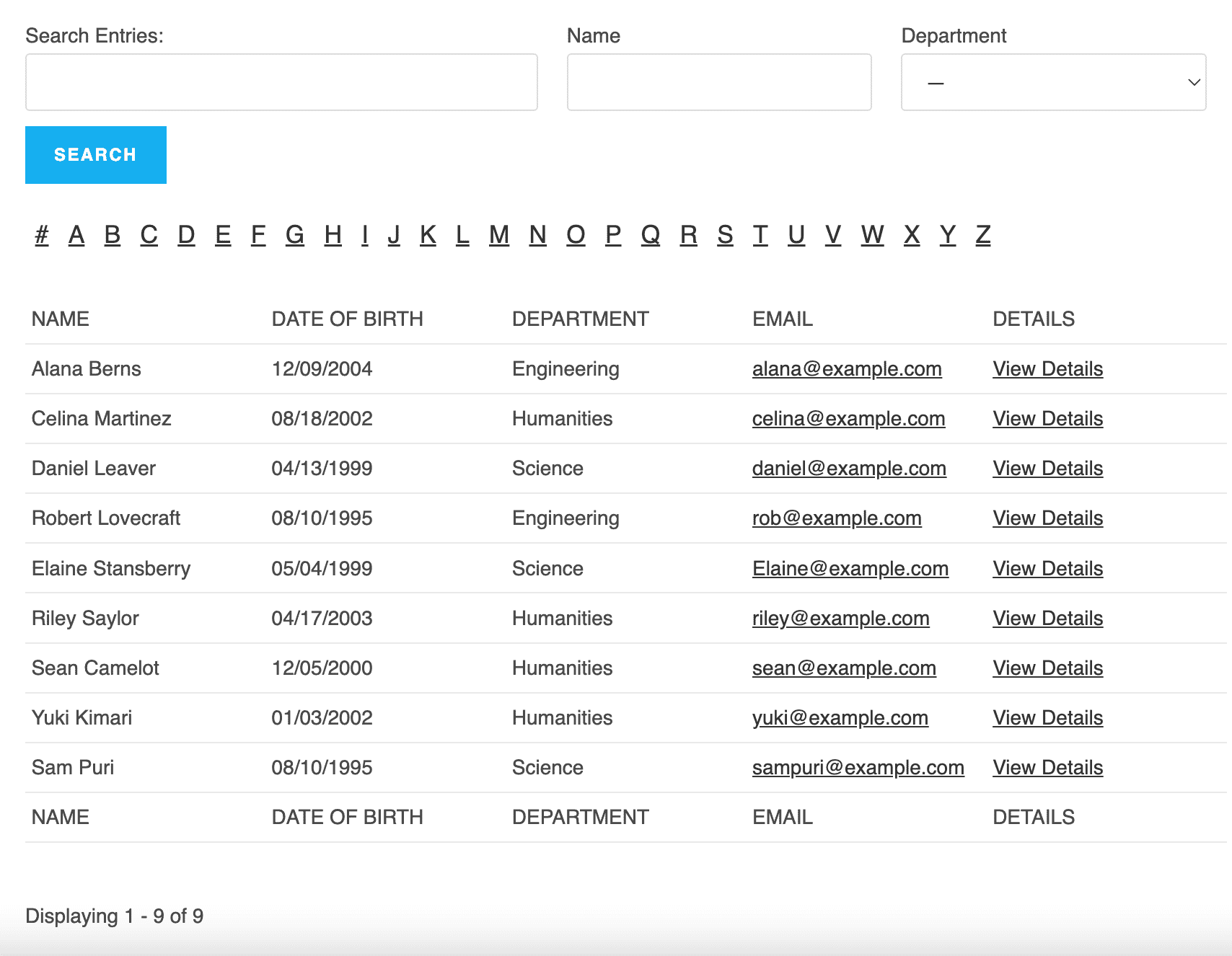
Task: Filter entries by letter F
Action: click(x=258, y=235)
